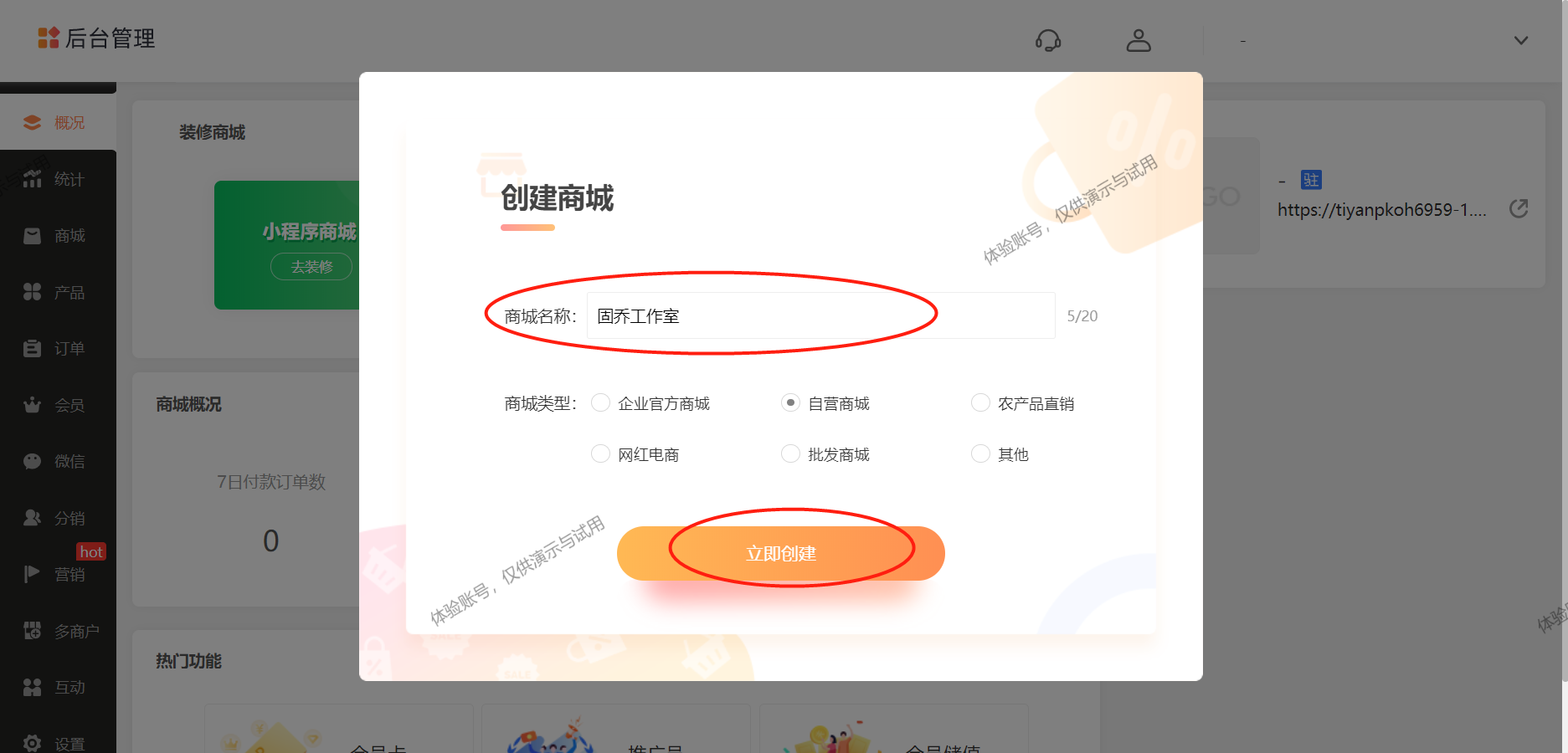This screenshot has width=1568, height=753.
Task: Select the 网红电商 radio option
Action: [x=600, y=453]
